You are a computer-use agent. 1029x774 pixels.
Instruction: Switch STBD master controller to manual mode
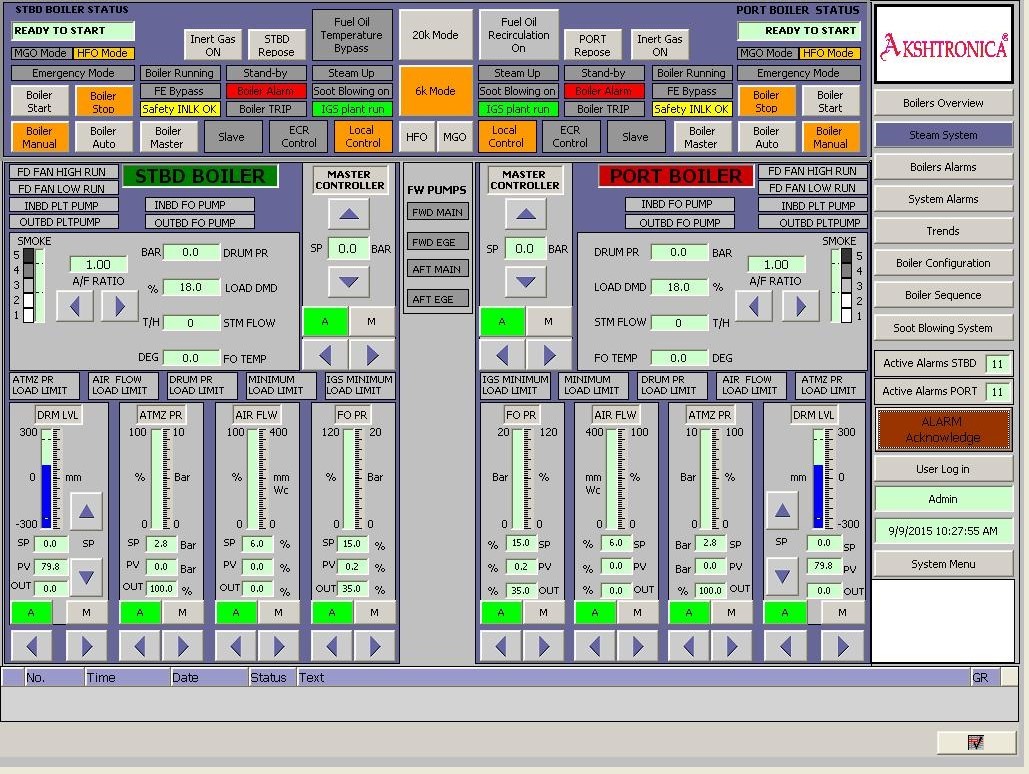coord(371,321)
